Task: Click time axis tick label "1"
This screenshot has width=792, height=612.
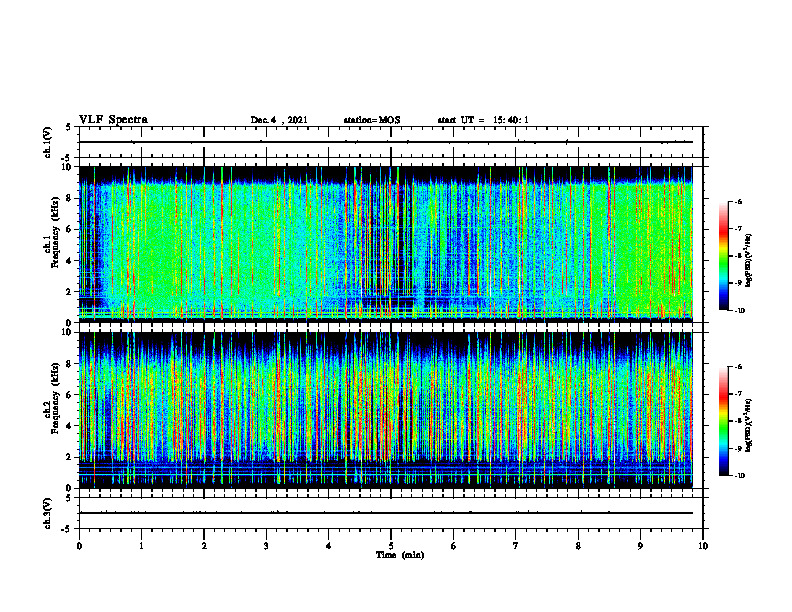Action: [141, 546]
